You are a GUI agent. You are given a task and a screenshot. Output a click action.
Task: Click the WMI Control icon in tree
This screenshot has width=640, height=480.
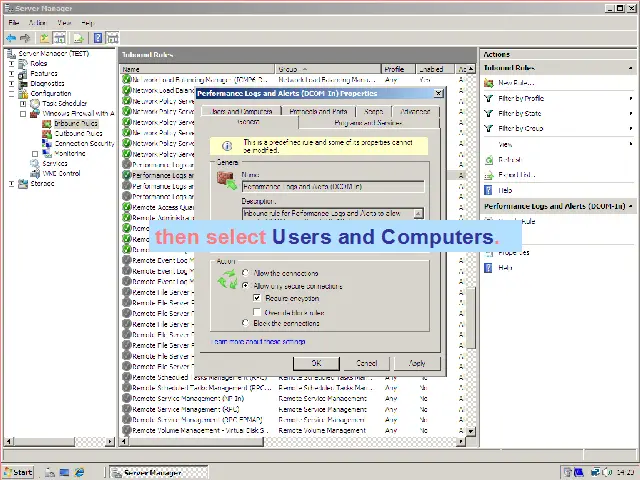point(35,173)
